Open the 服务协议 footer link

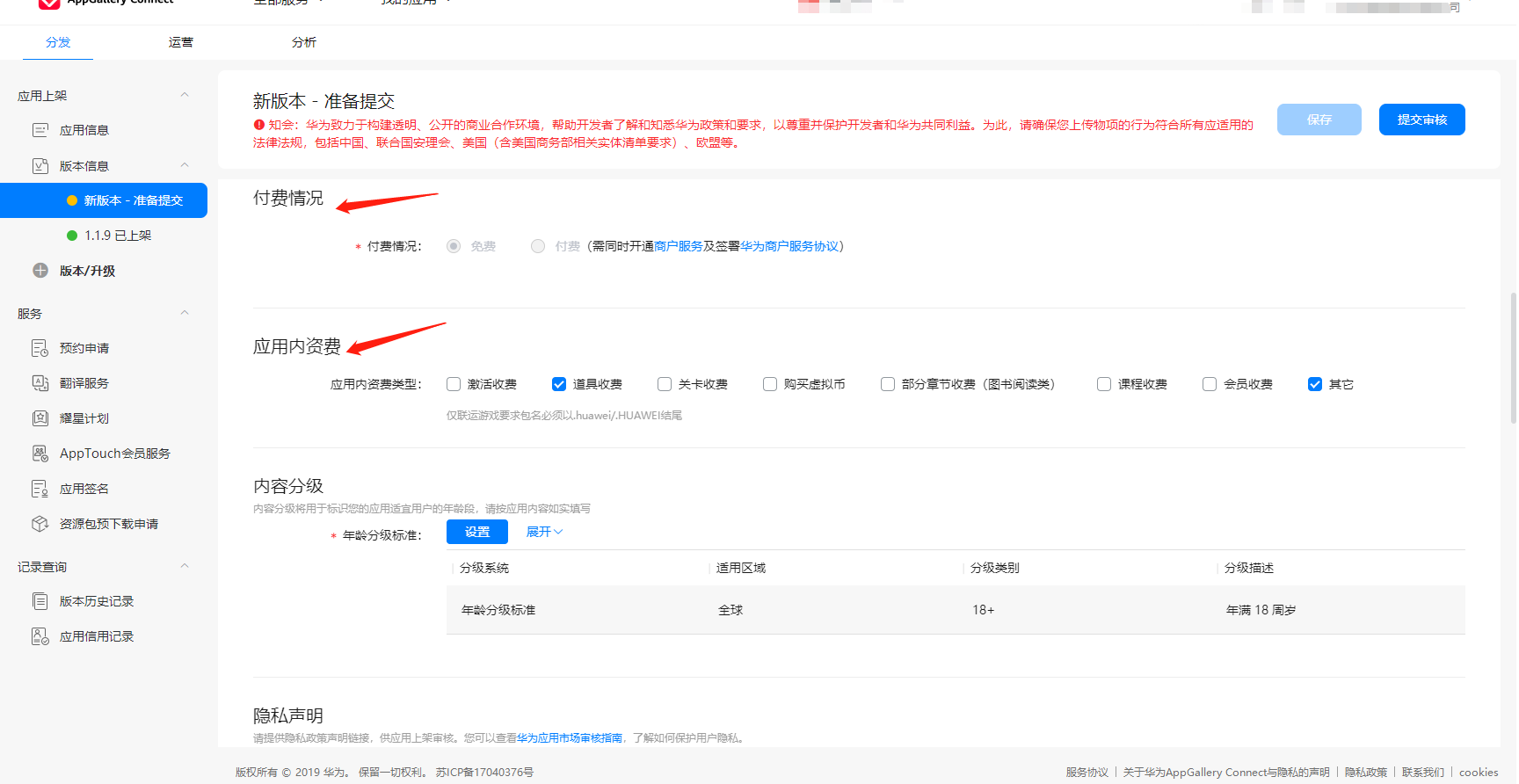click(x=1087, y=773)
